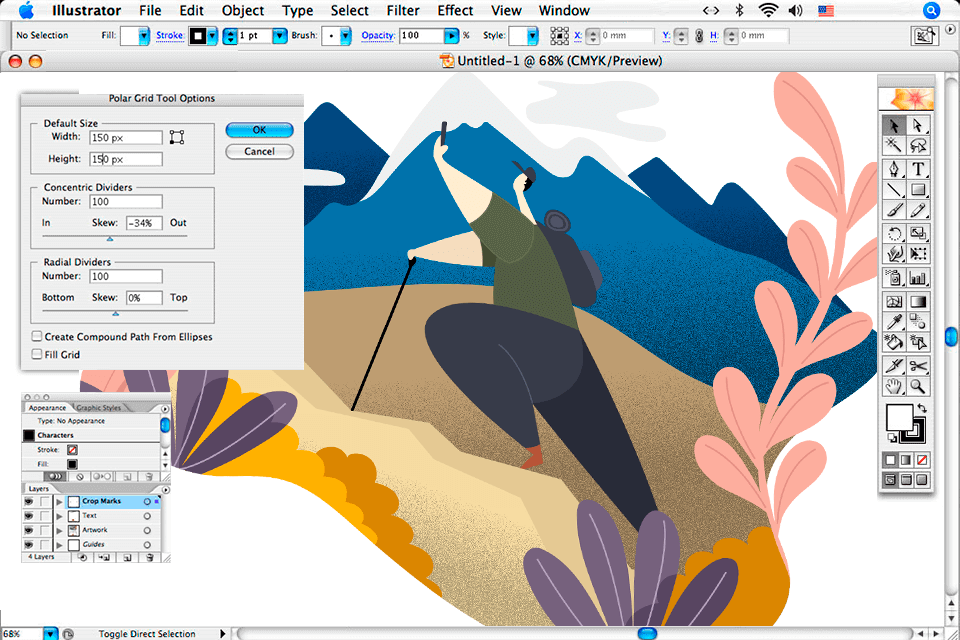
Task: Switch to the Graphic Styles tab
Action: pos(99,407)
